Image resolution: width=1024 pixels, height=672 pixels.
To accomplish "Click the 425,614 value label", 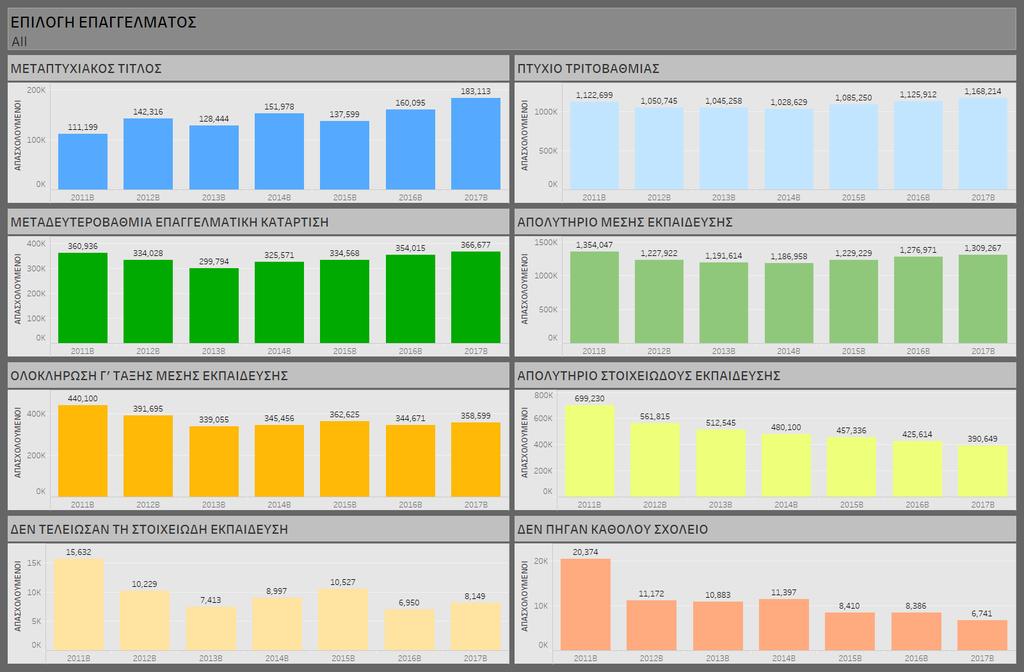I will [x=917, y=434].
